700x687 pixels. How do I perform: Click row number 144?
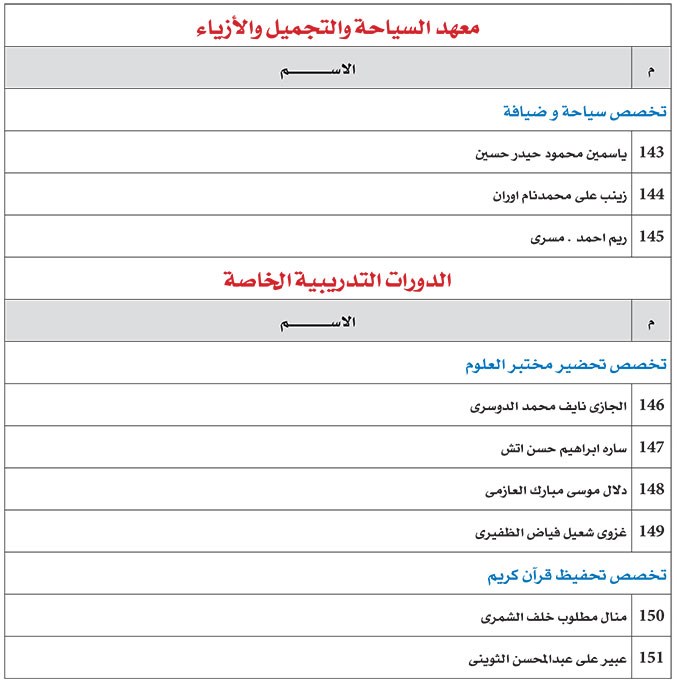point(651,194)
